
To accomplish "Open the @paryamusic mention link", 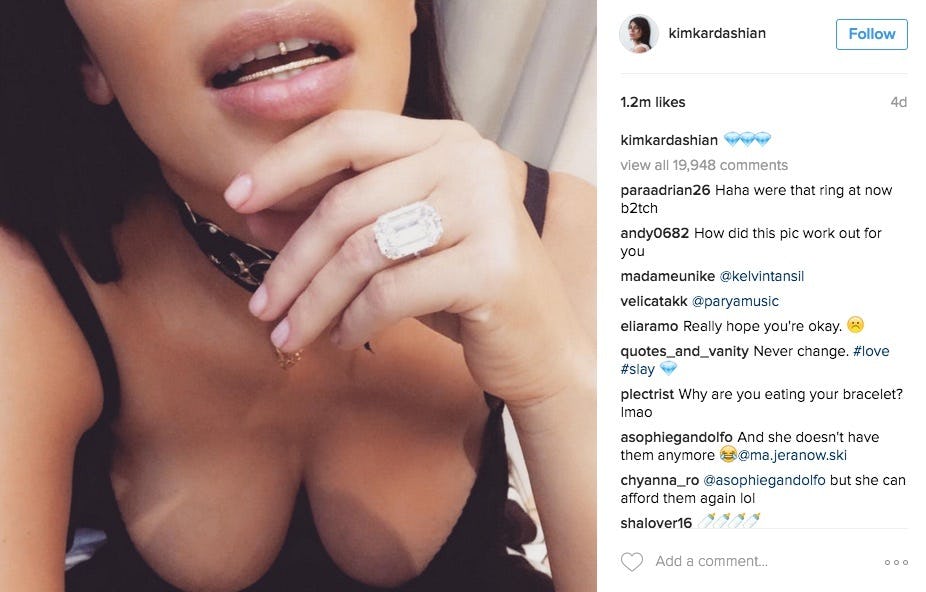I will click(x=735, y=301).
